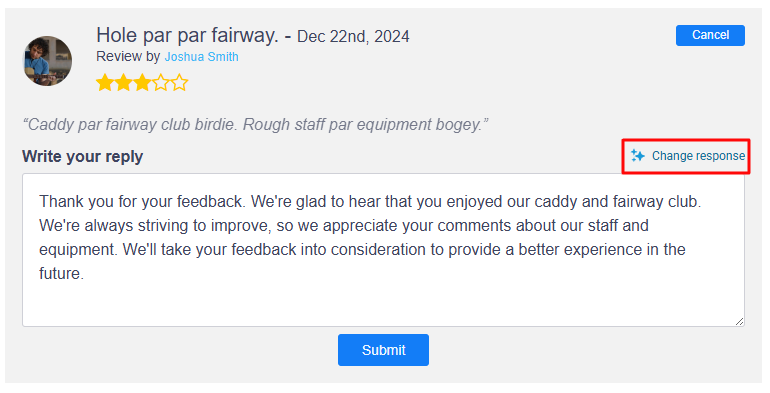770x393 pixels.
Task: Click the Change response link text
Action: pyautogui.click(x=698, y=156)
